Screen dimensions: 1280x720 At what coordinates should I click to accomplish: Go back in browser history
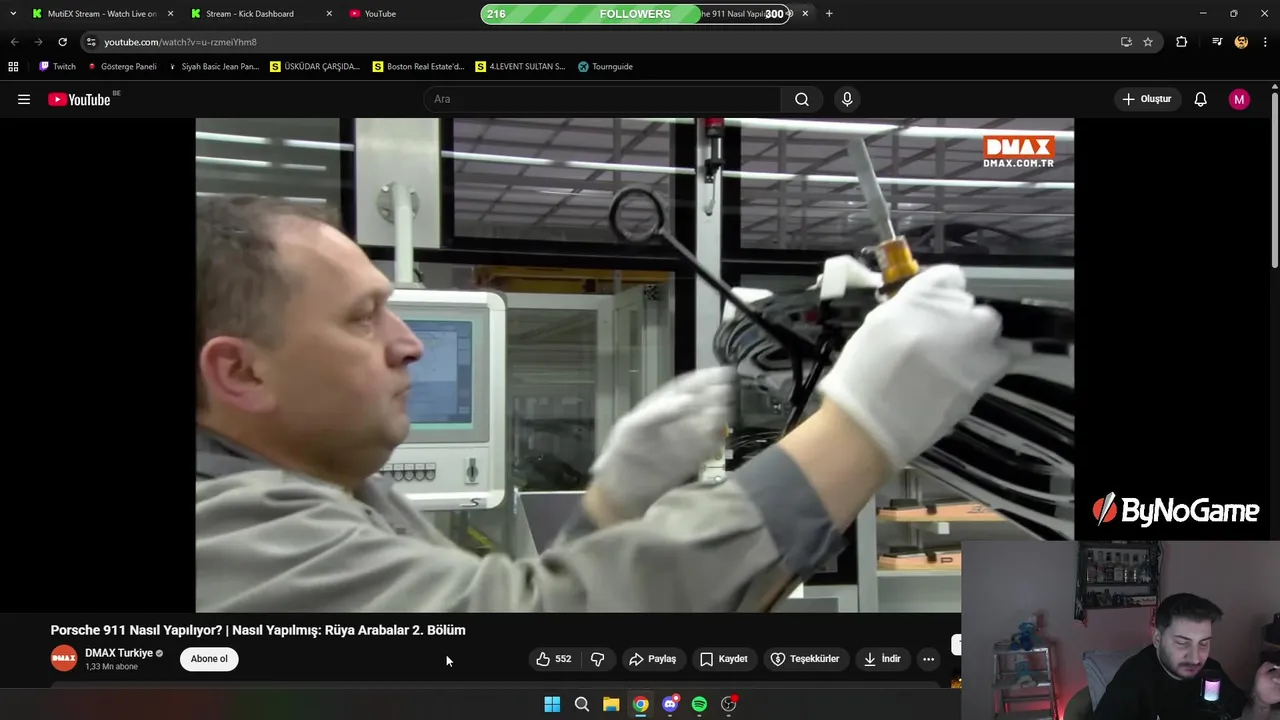(x=14, y=42)
